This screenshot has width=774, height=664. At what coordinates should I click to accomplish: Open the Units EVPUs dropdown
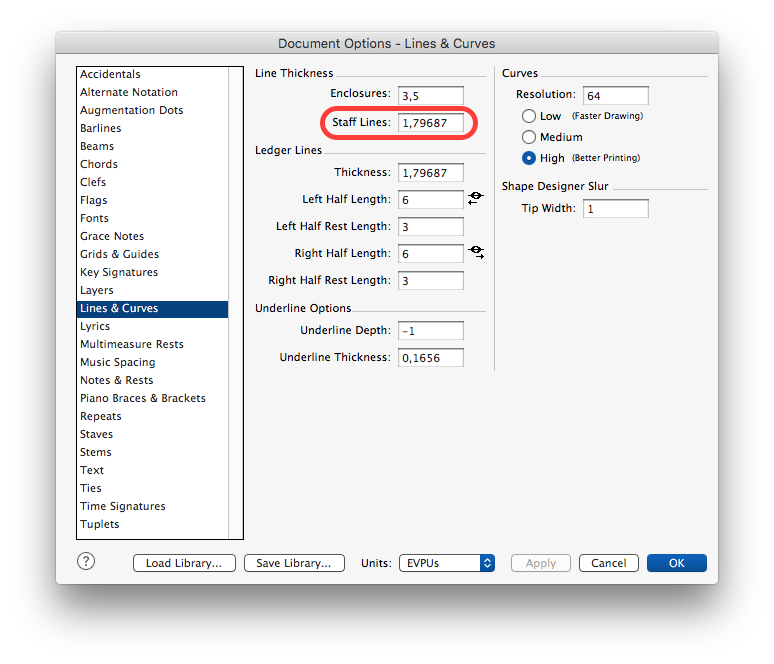pyautogui.click(x=446, y=563)
